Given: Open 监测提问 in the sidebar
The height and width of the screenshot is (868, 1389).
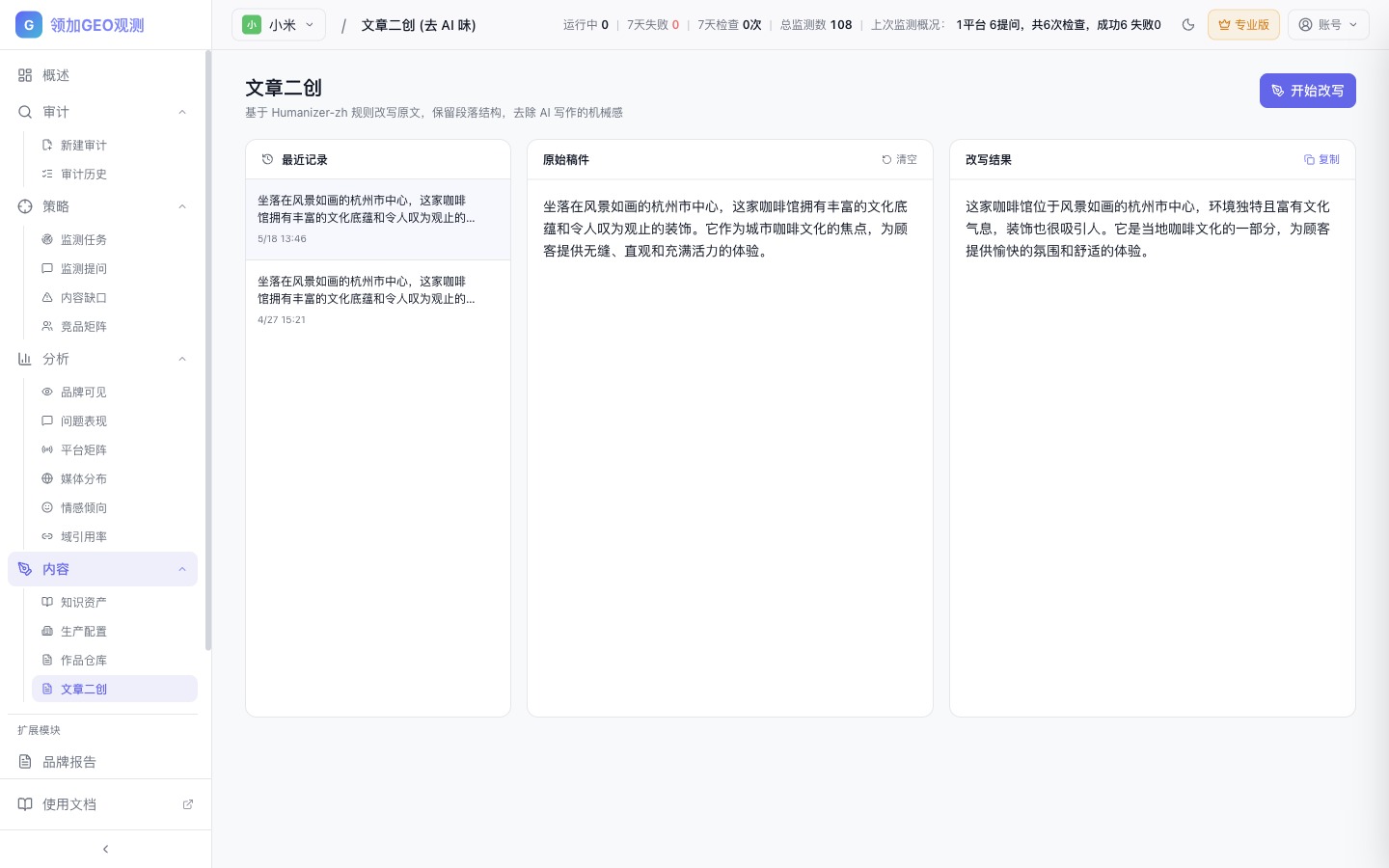Looking at the screenshot, I should click(x=114, y=268).
